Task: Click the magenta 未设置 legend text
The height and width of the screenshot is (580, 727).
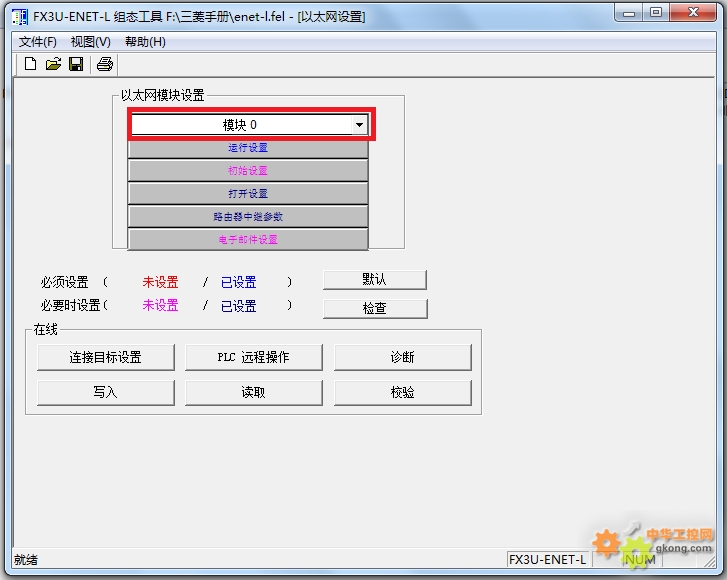Action: [160, 305]
